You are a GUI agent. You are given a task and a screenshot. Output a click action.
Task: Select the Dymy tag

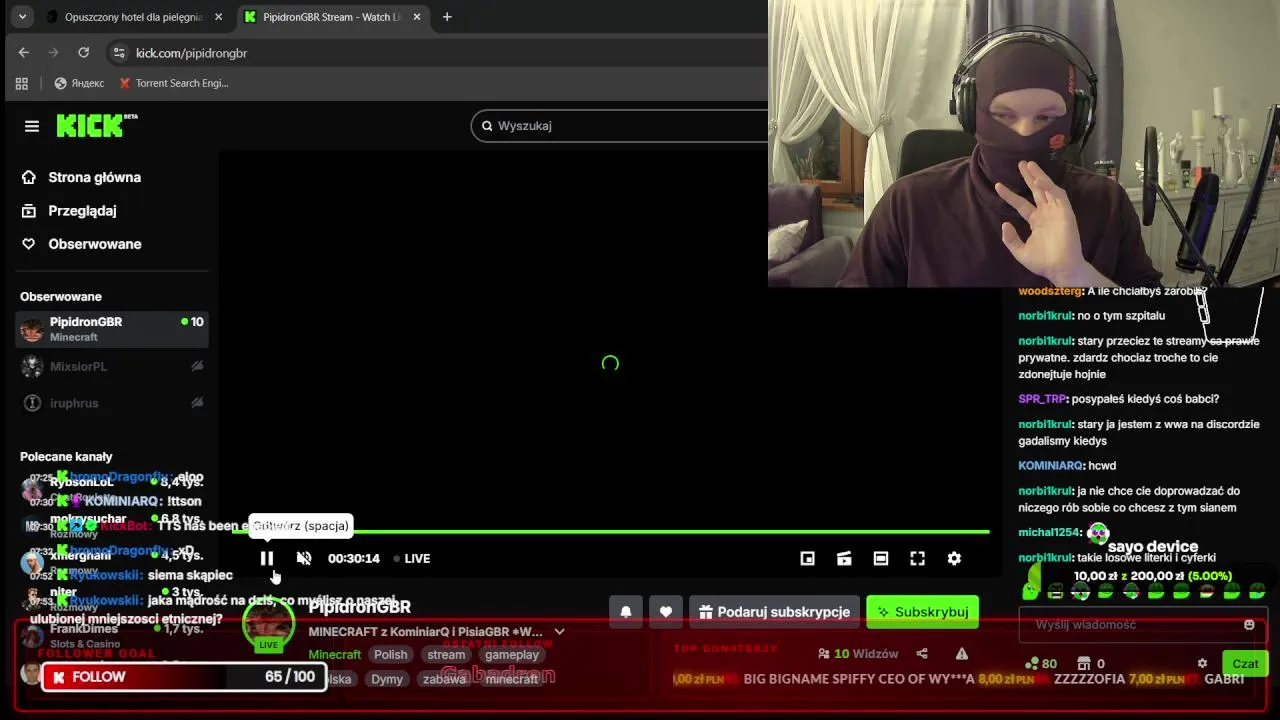coord(387,679)
